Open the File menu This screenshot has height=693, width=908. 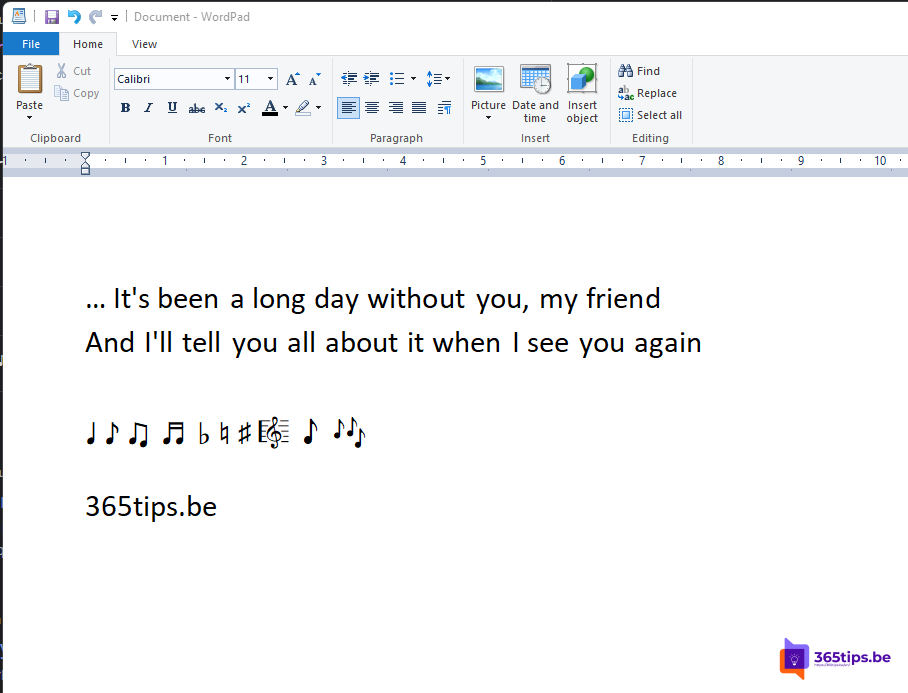click(x=31, y=44)
